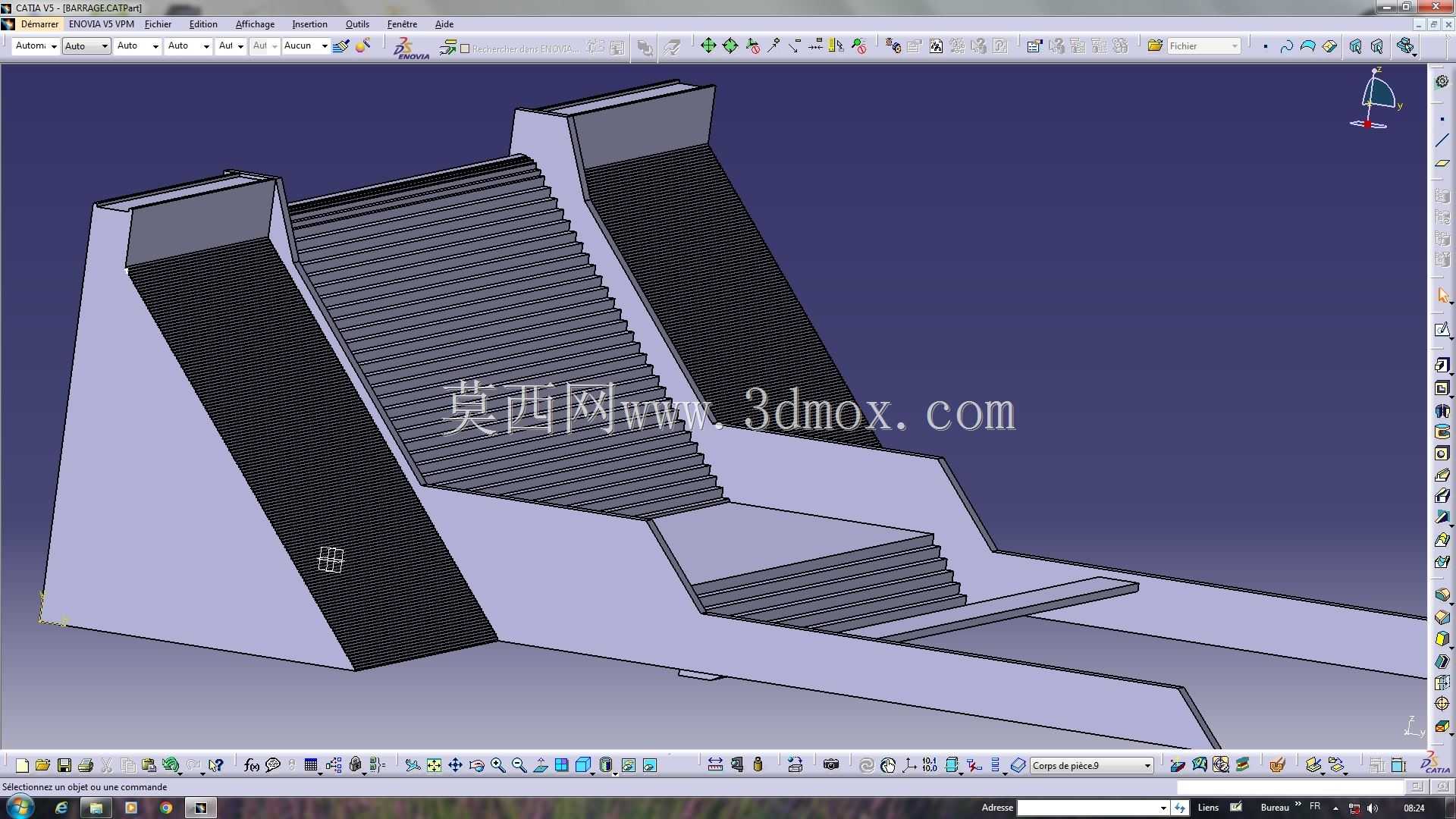This screenshot has width=1456, height=819.
Task: Click the Plane tool in the right toolbar
Action: (x=1442, y=163)
